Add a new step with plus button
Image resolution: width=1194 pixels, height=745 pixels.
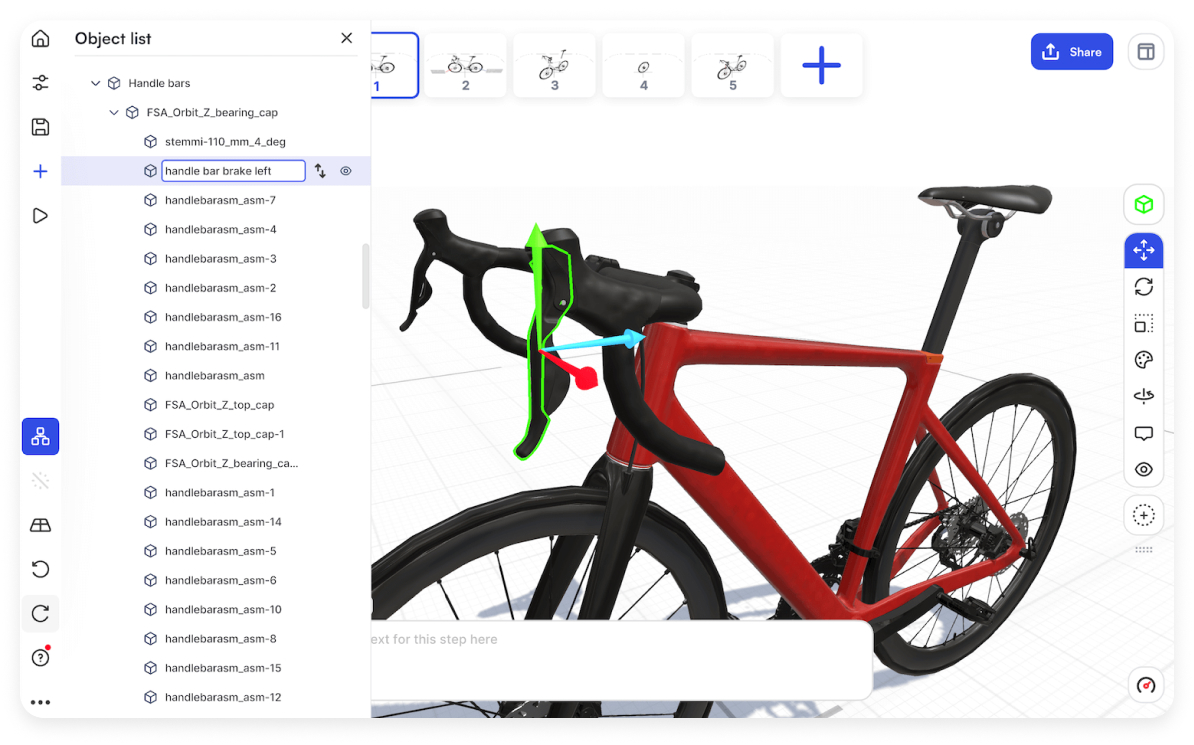pos(822,66)
